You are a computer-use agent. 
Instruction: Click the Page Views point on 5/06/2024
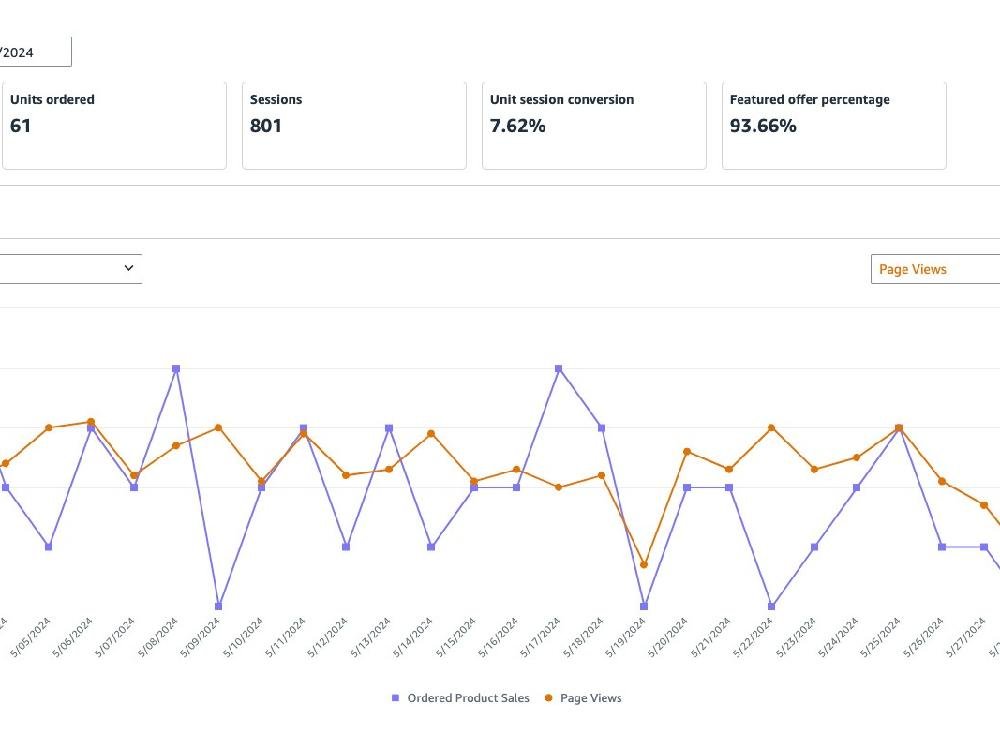(91, 421)
